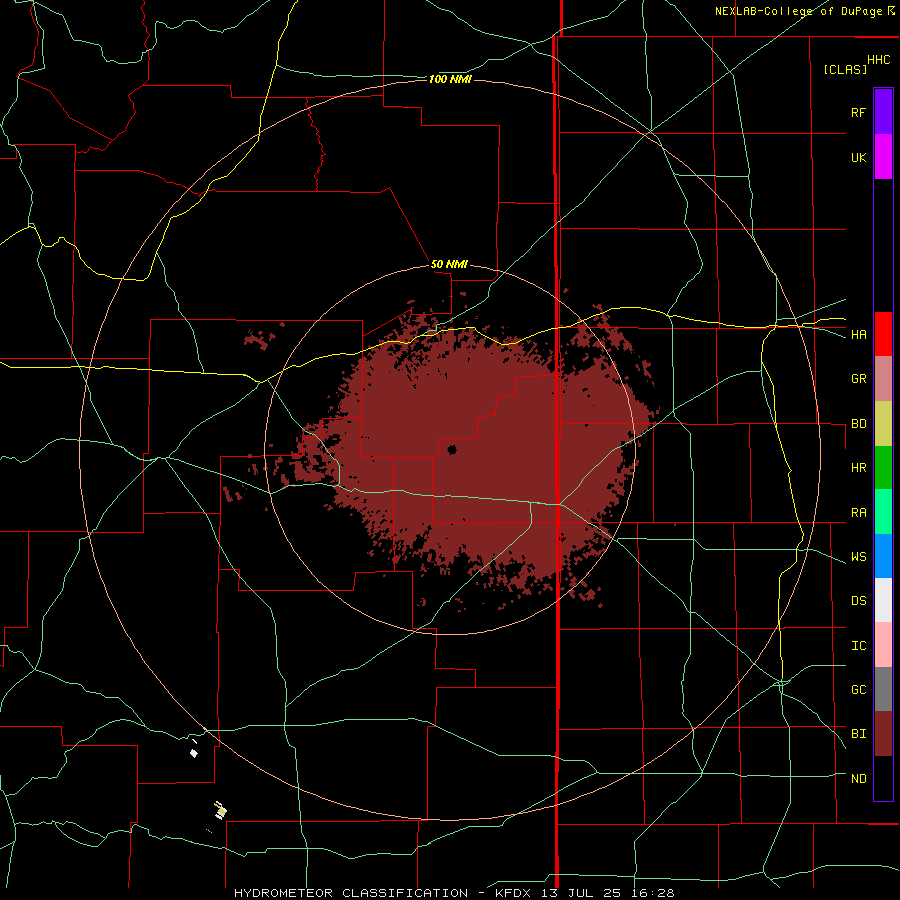Click the HR legend label
Viewport: 900px width, 900px height.
tap(858, 468)
